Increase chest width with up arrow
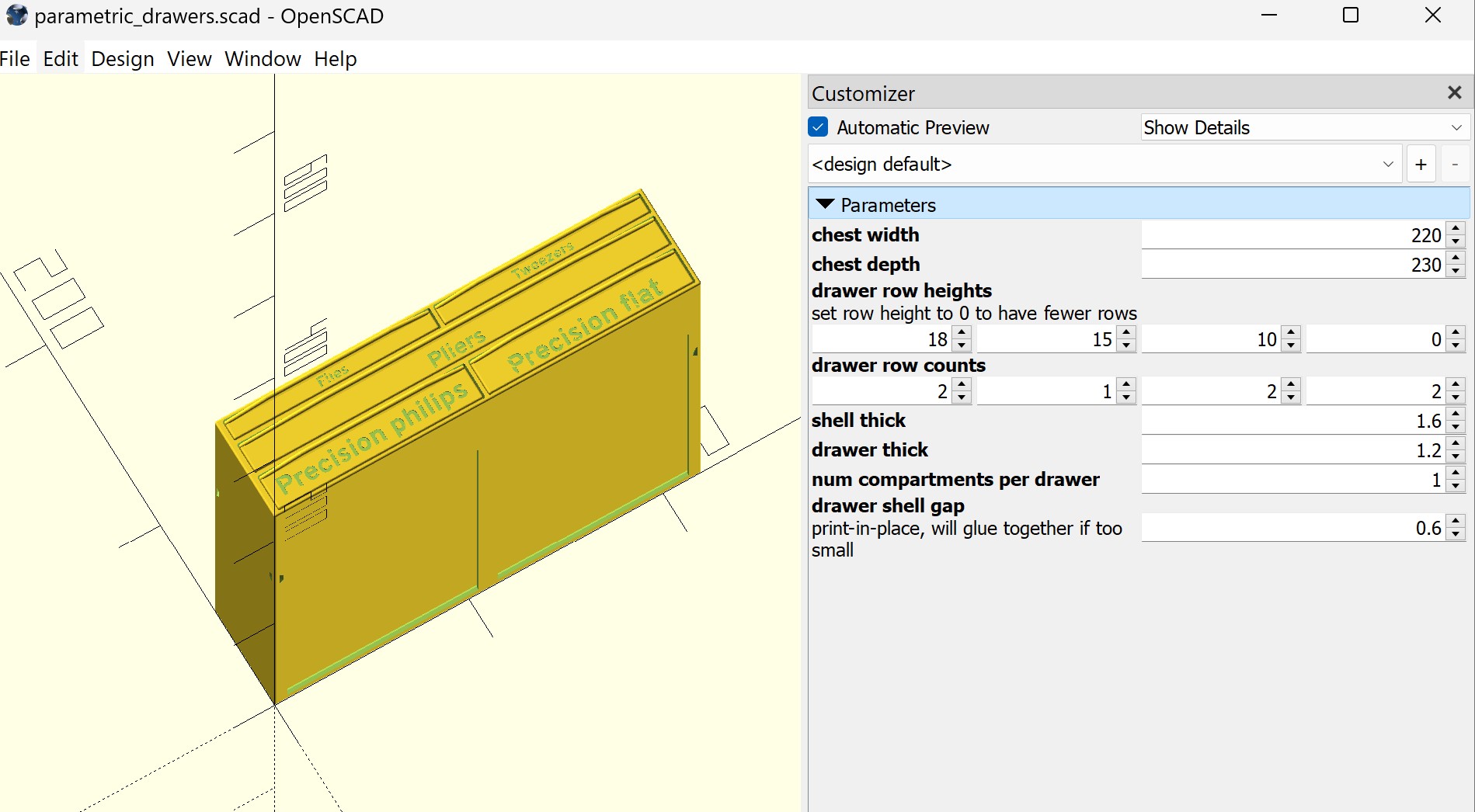This screenshot has width=1475, height=812. click(1456, 228)
